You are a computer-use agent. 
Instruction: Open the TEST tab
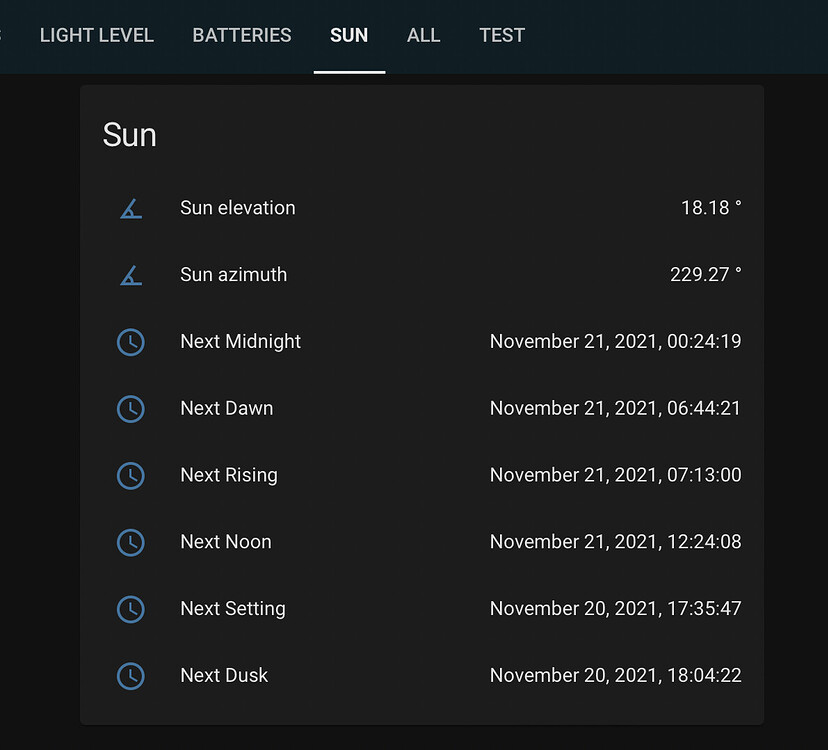[502, 35]
